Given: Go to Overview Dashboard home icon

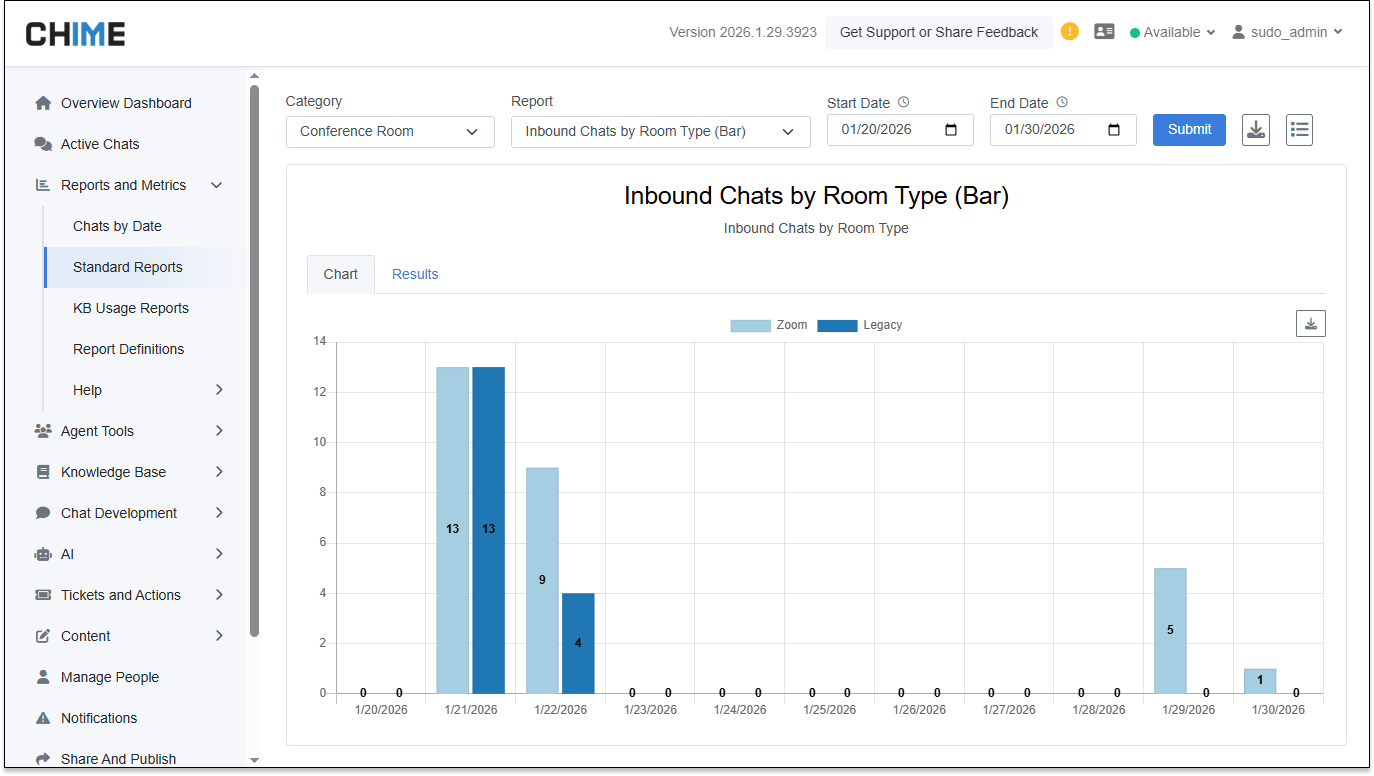Looking at the screenshot, I should coord(43,103).
